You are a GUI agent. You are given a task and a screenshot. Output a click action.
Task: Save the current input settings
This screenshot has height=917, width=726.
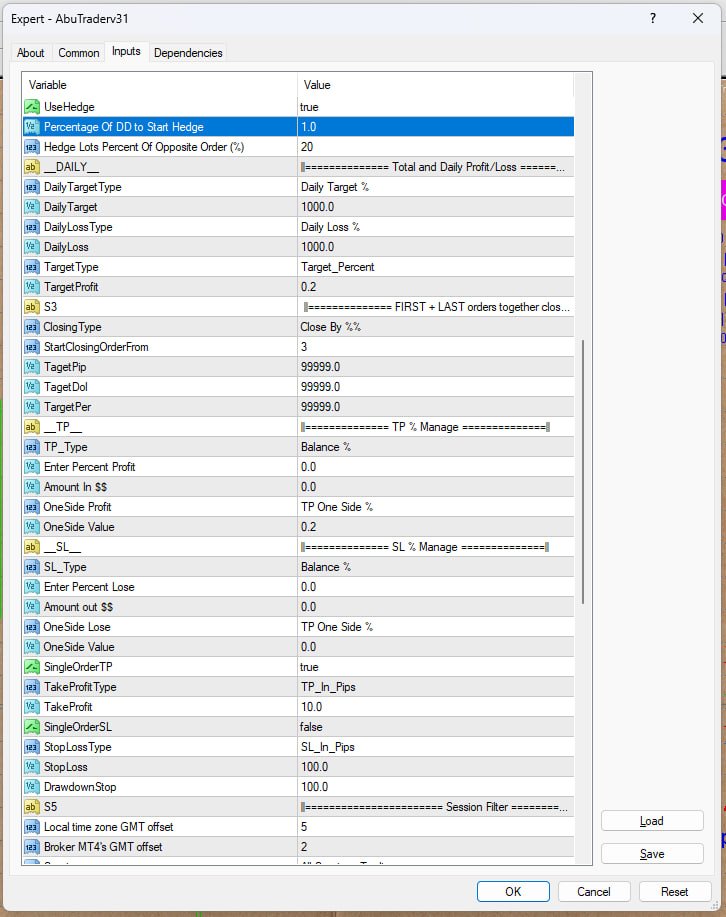[652, 854]
